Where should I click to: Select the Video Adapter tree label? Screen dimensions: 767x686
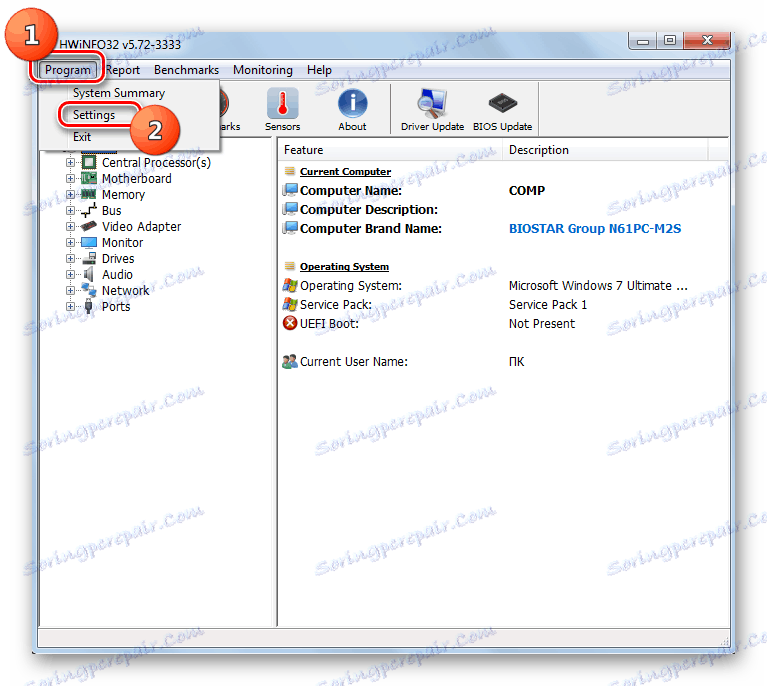click(141, 227)
